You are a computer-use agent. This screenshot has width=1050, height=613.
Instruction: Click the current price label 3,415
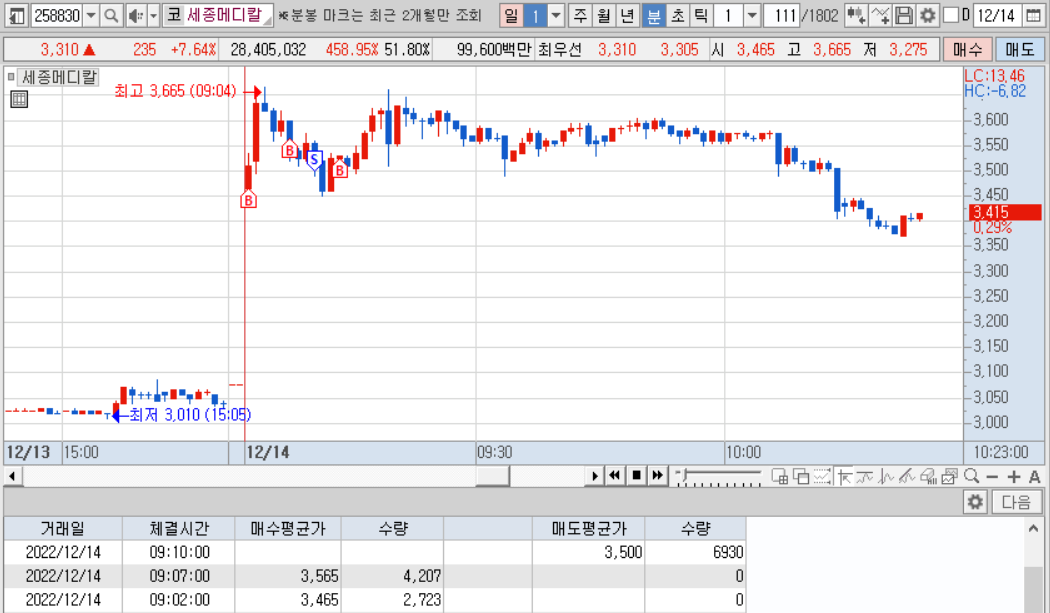[x=1004, y=212]
